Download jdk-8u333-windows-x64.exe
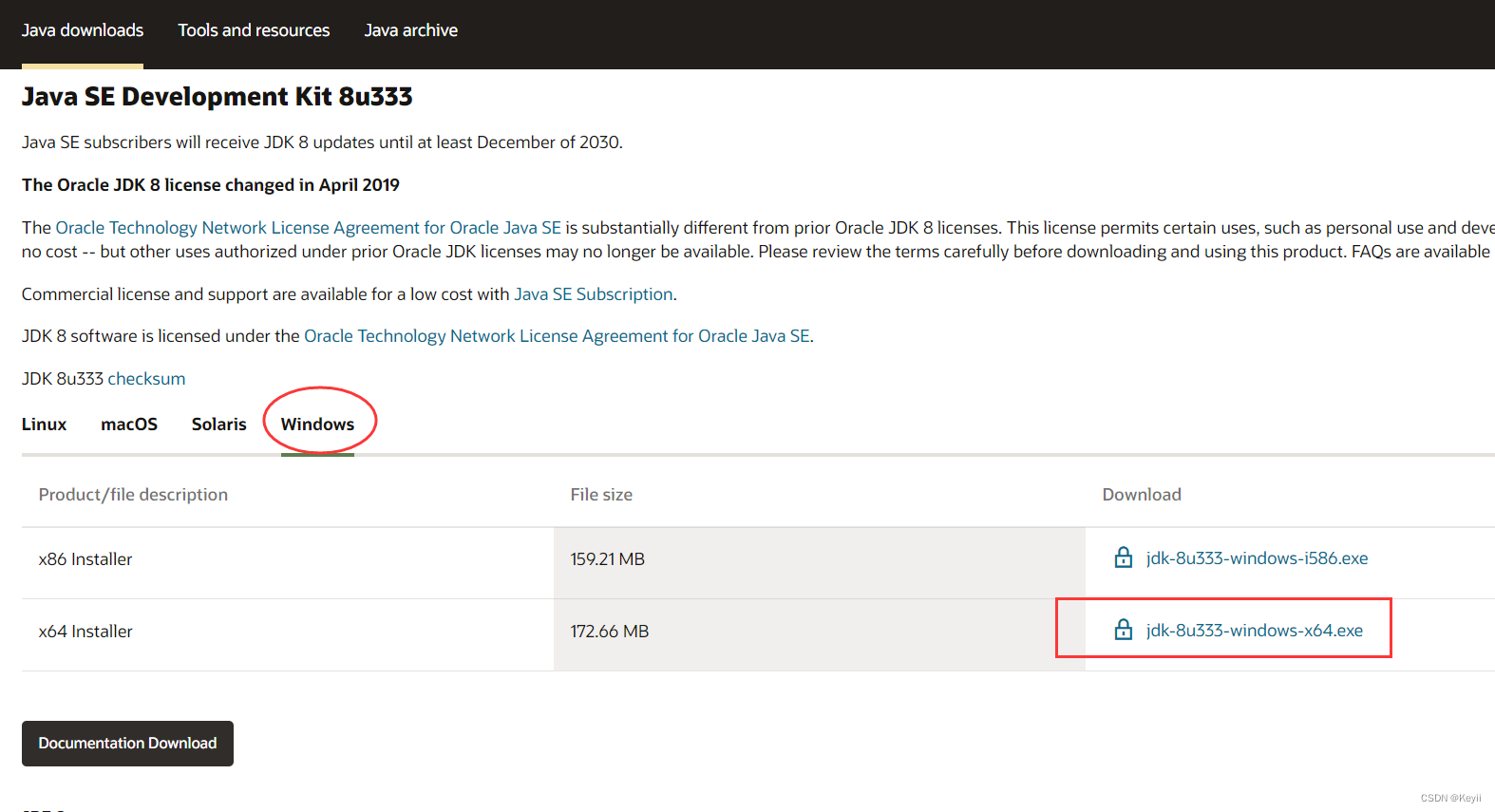The height and width of the screenshot is (812, 1495). tap(1254, 631)
